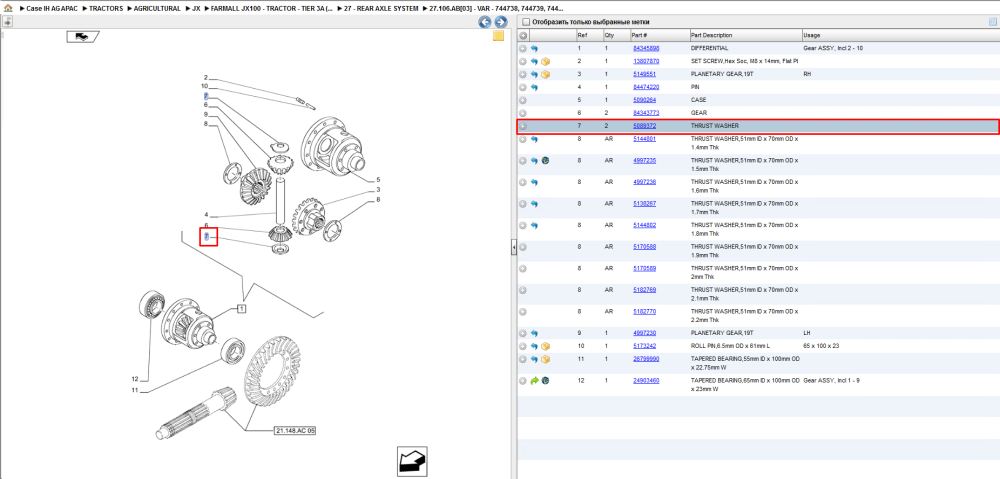Image resolution: width=1000 pixels, height=479 pixels.
Task: Open TRACTORS breadcrumb level
Action: click(106, 9)
